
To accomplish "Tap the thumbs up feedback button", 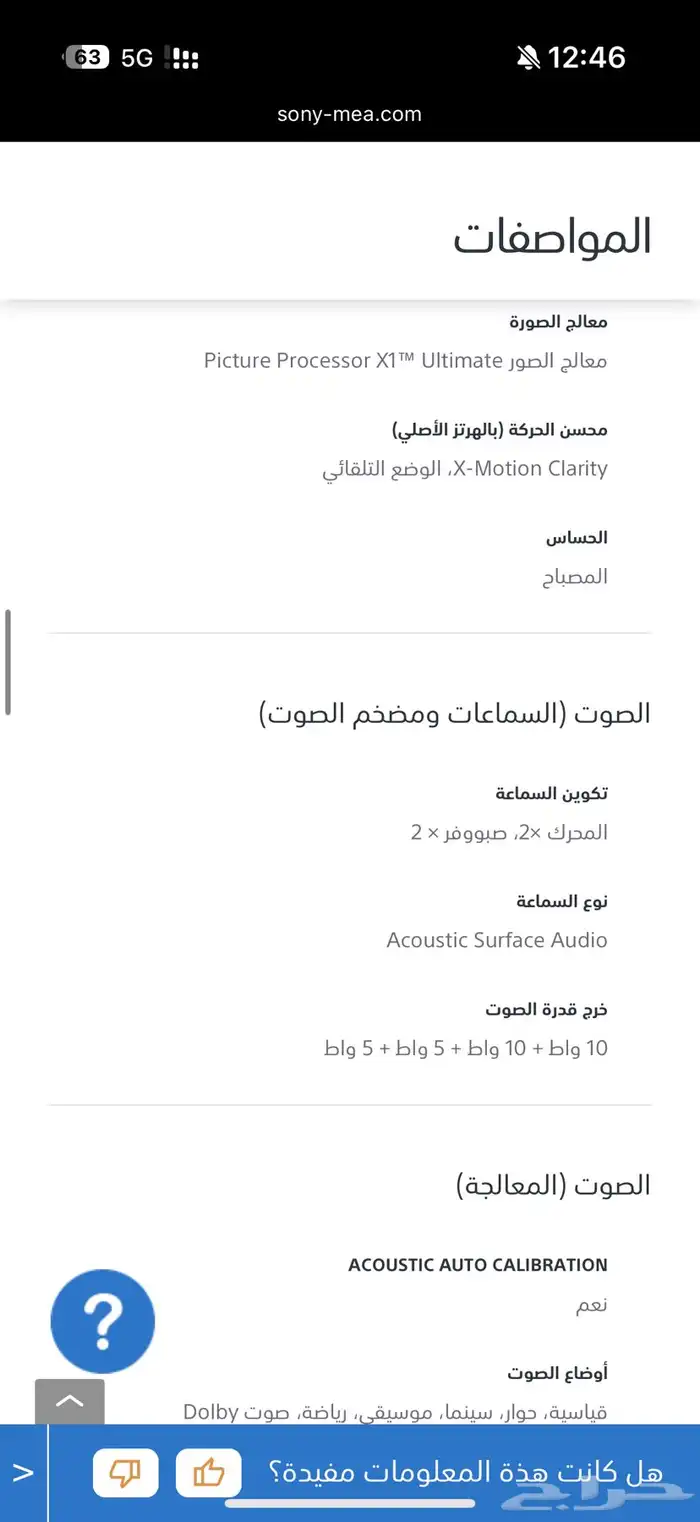I will coord(208,1473).
